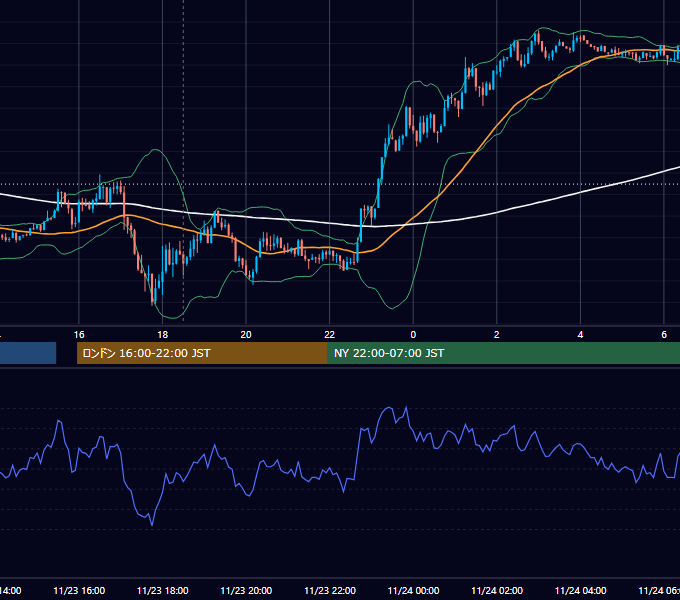Click the NY 22:00-07:00 JST session bar

503,353
